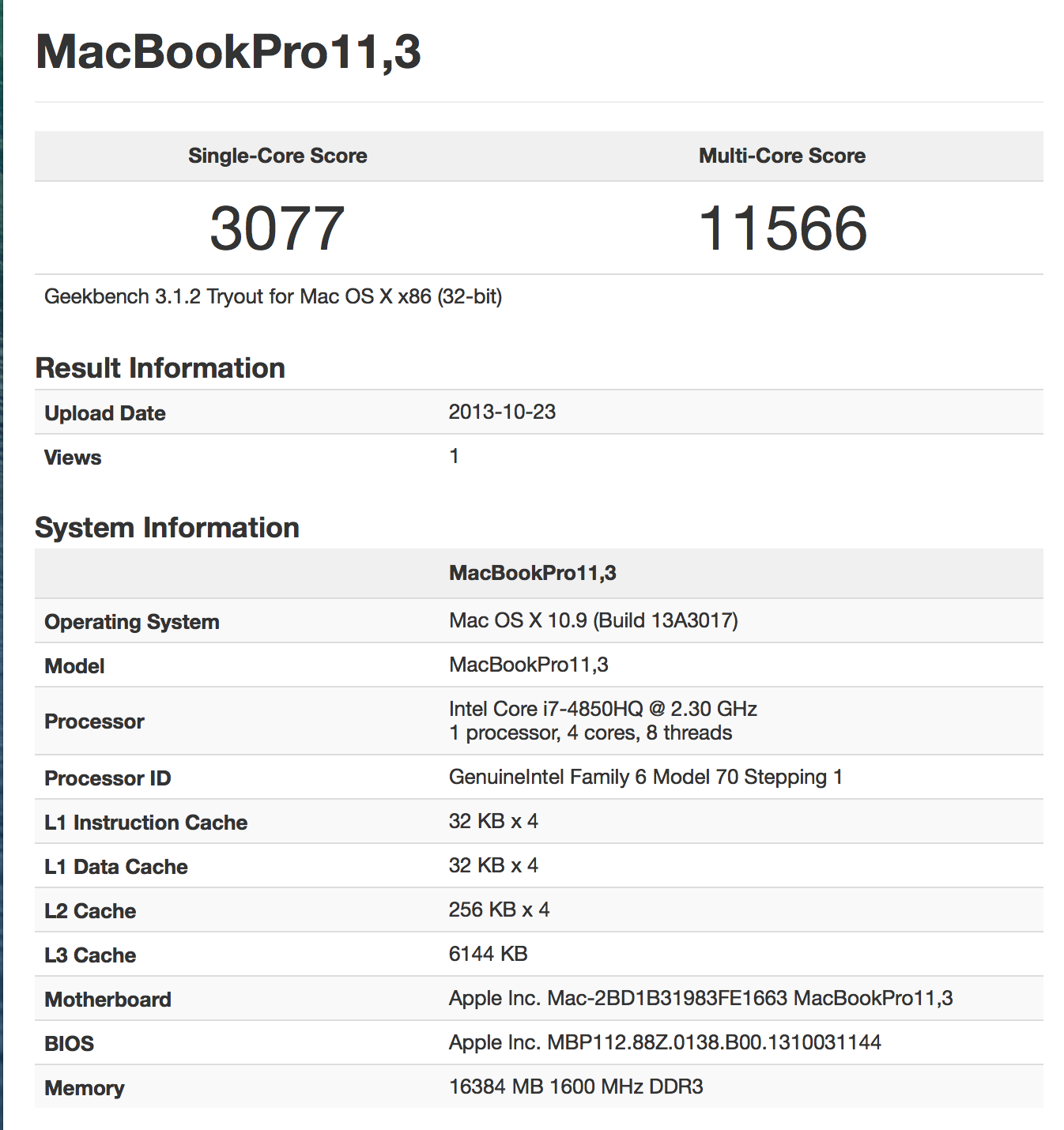Viewport: 1064px width, 1130px height.
Task: Select Intel Core i7-4850HQ @ 2.30 GHz text
Action: click(603, 709)
